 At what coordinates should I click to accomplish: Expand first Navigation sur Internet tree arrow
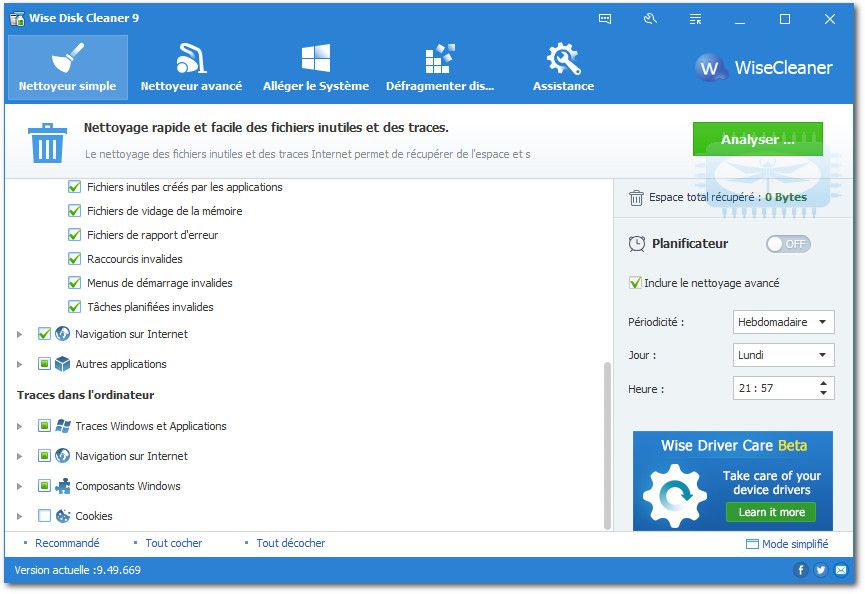[x=19, y=334]
